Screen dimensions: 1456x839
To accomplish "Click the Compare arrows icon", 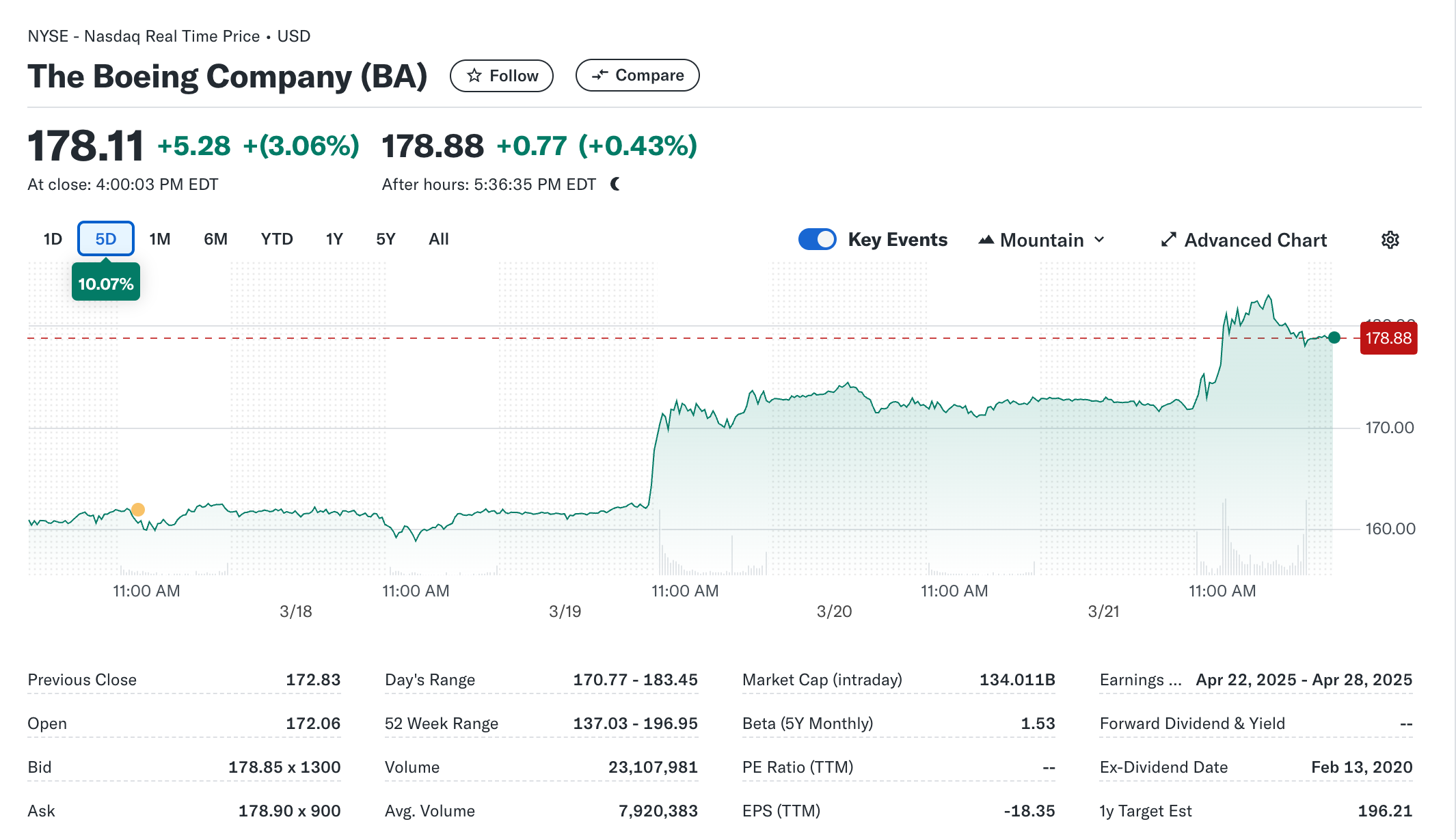I will pos(599,75).
